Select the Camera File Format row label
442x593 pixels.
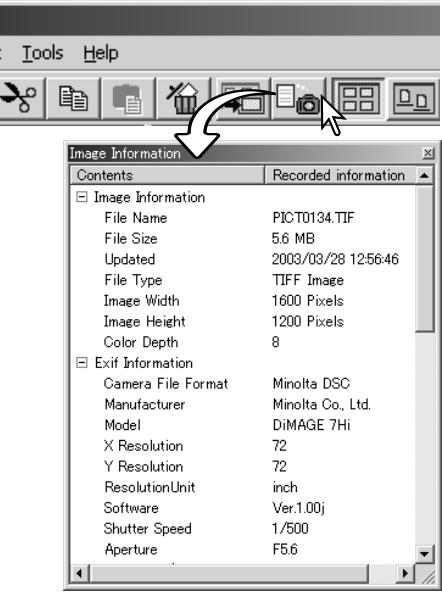[x=166, y=384]
